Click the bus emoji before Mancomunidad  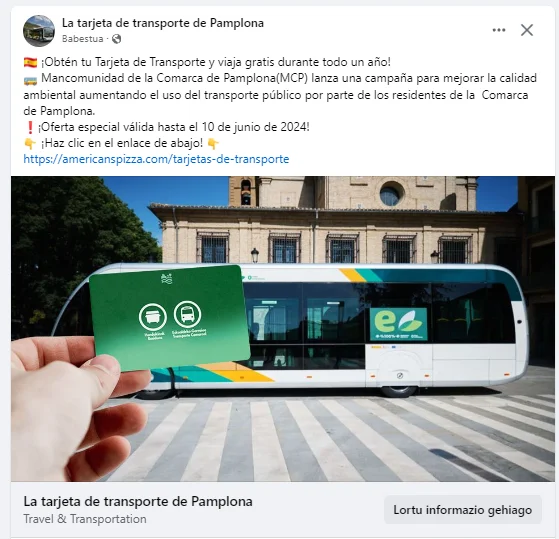tap(30, 79)
